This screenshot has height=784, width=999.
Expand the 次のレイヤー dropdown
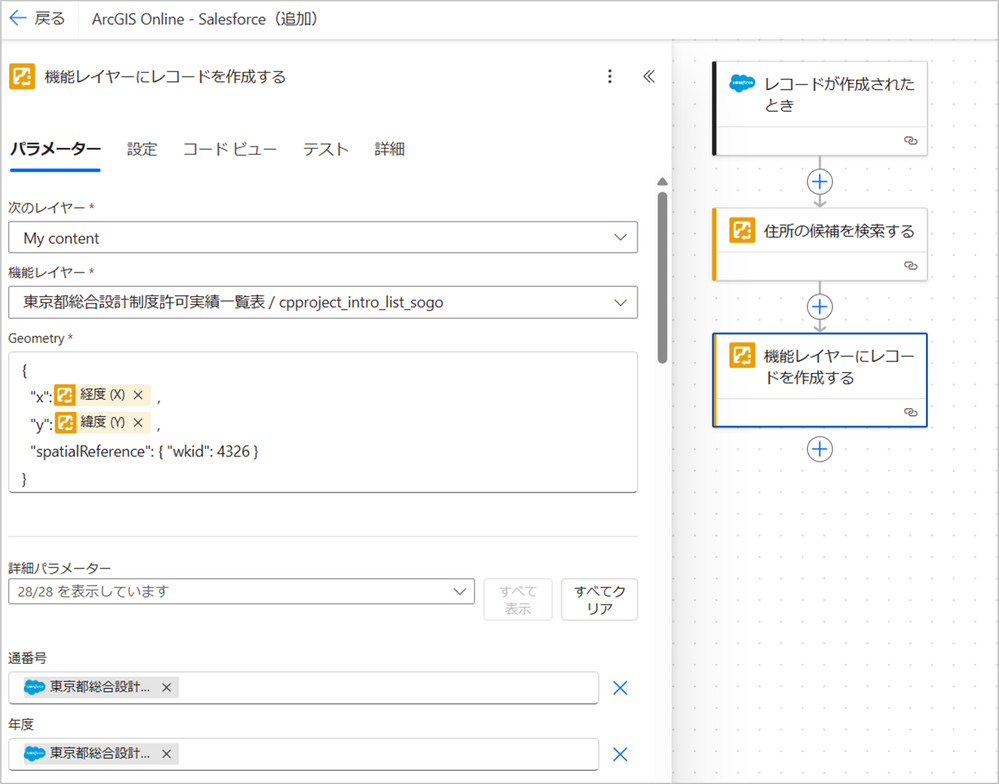(x=619, y=238)
